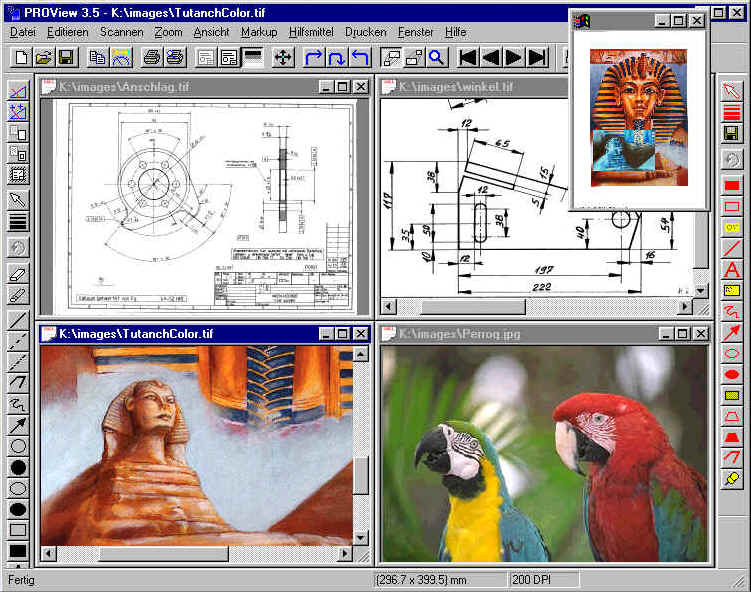The width and height of the screenshot is (751, 592).
Task: Select the red outlined ellipse markup tool
Action: pos(731,353)
